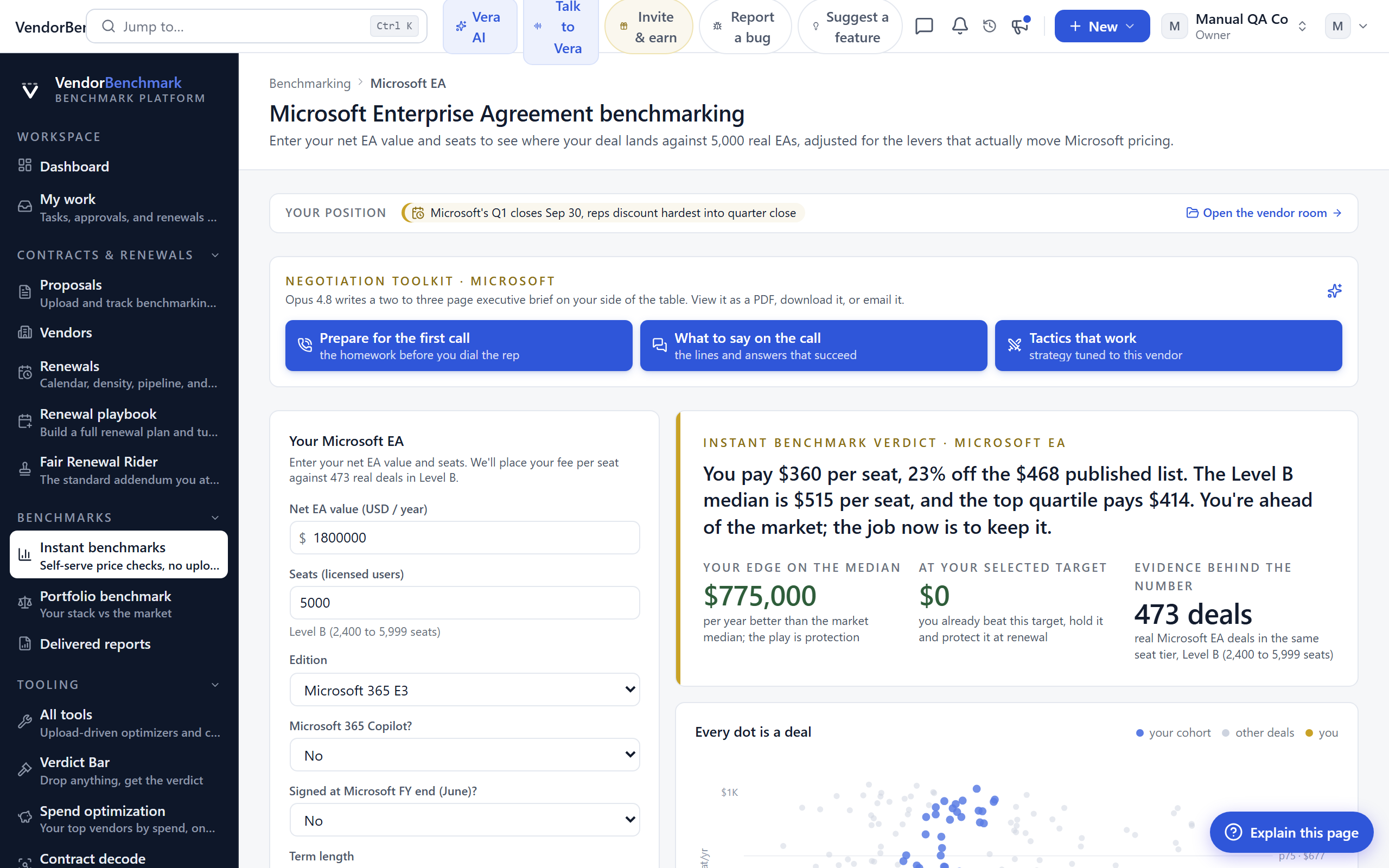Open the chat message icon in top bar
This screenshot has height=868, width=1389.
pos(924,27)
